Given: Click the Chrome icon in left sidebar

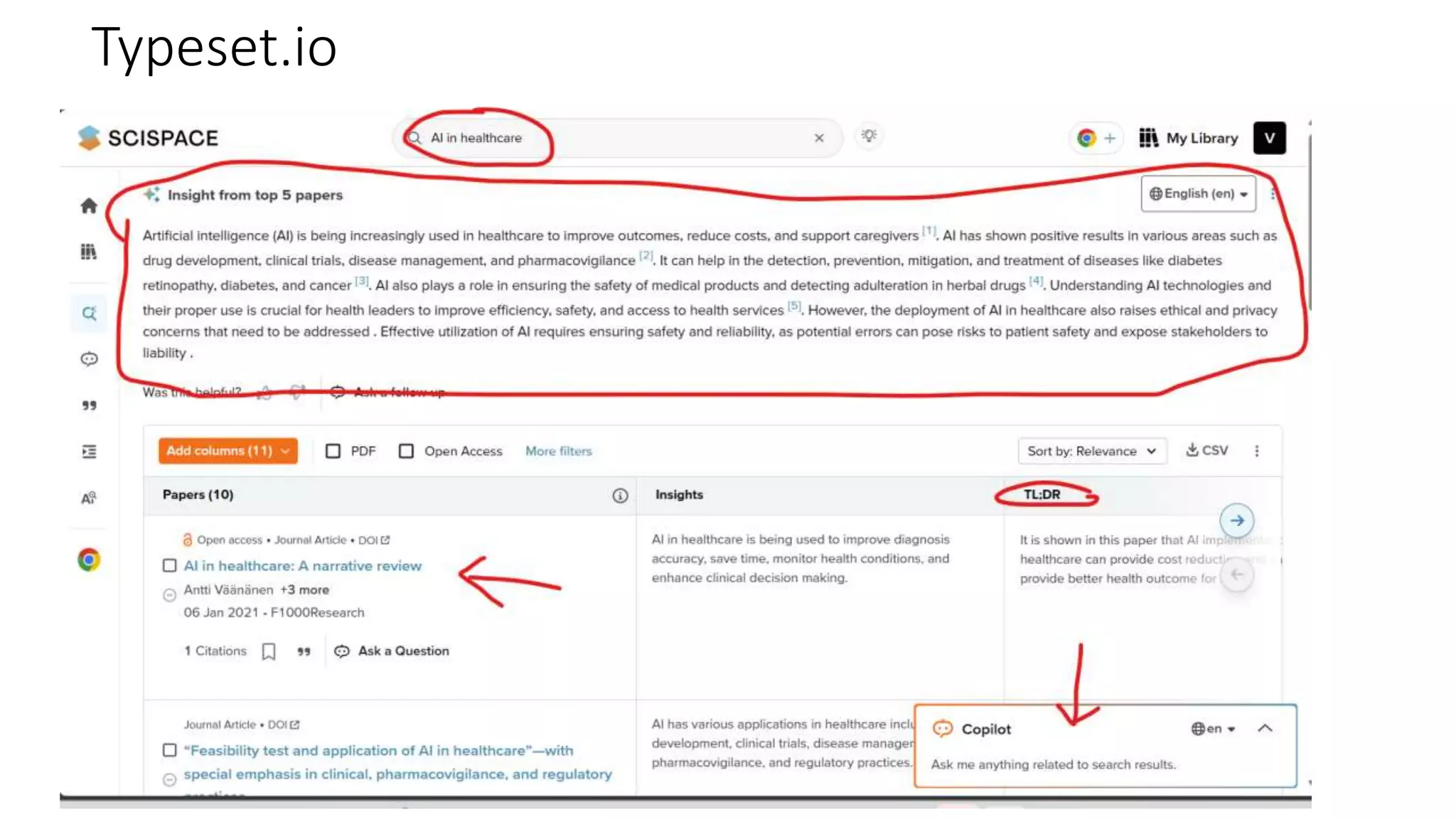Looking at the screenshot, I should point(89,560).
